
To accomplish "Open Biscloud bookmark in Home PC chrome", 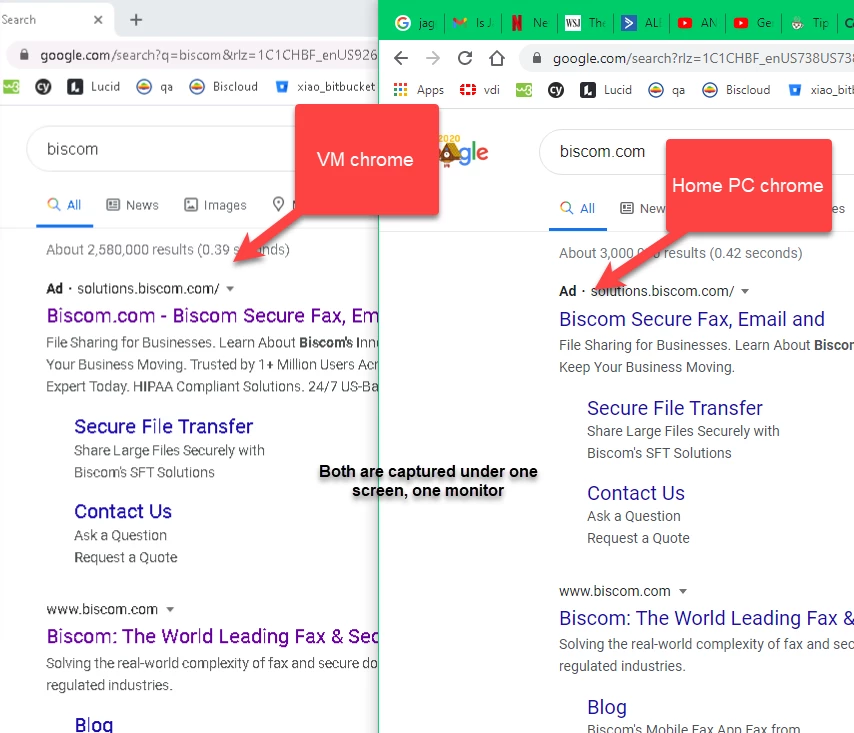I will click(736, 90).
